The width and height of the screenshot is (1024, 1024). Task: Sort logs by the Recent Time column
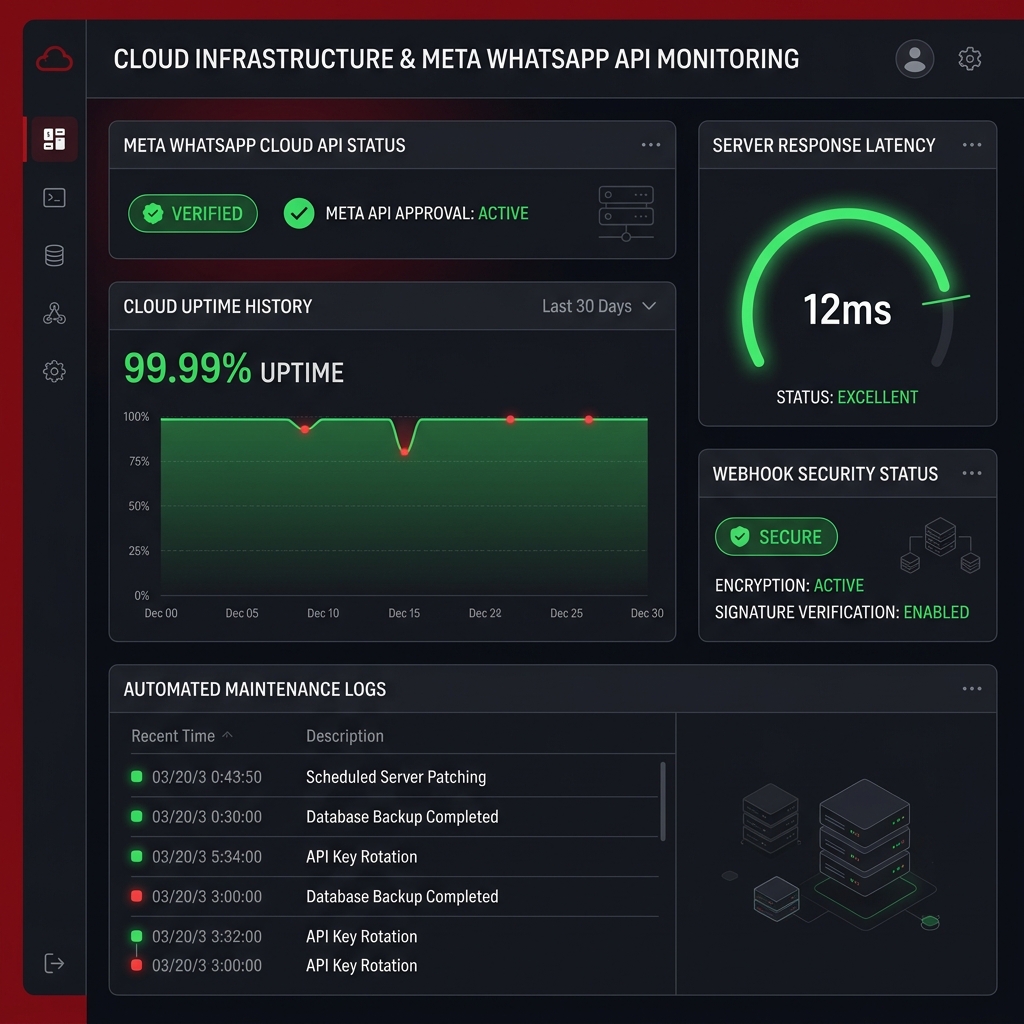click(182, 736)
